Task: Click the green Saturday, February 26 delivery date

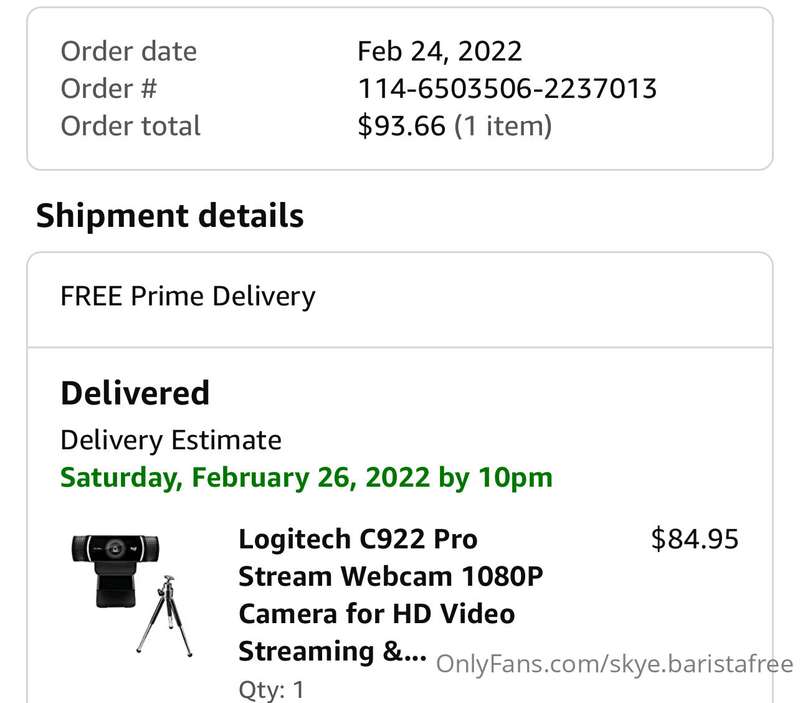Action: 306,478
